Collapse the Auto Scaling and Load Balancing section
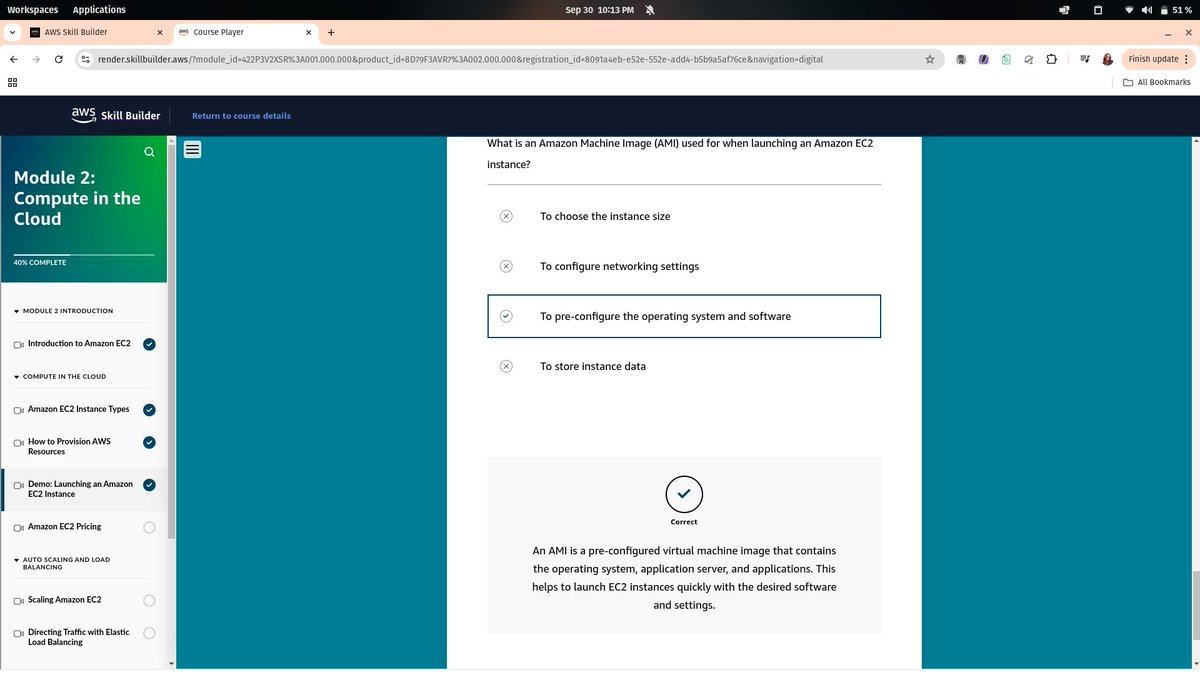Viewport: 1200px width, 675px height. pyautogui.click(x=62, y=563)
